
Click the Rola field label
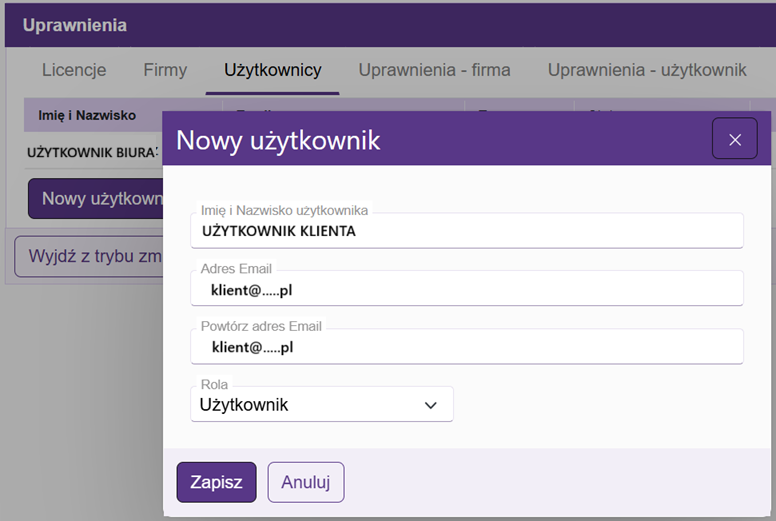click(x=214, y=385)
